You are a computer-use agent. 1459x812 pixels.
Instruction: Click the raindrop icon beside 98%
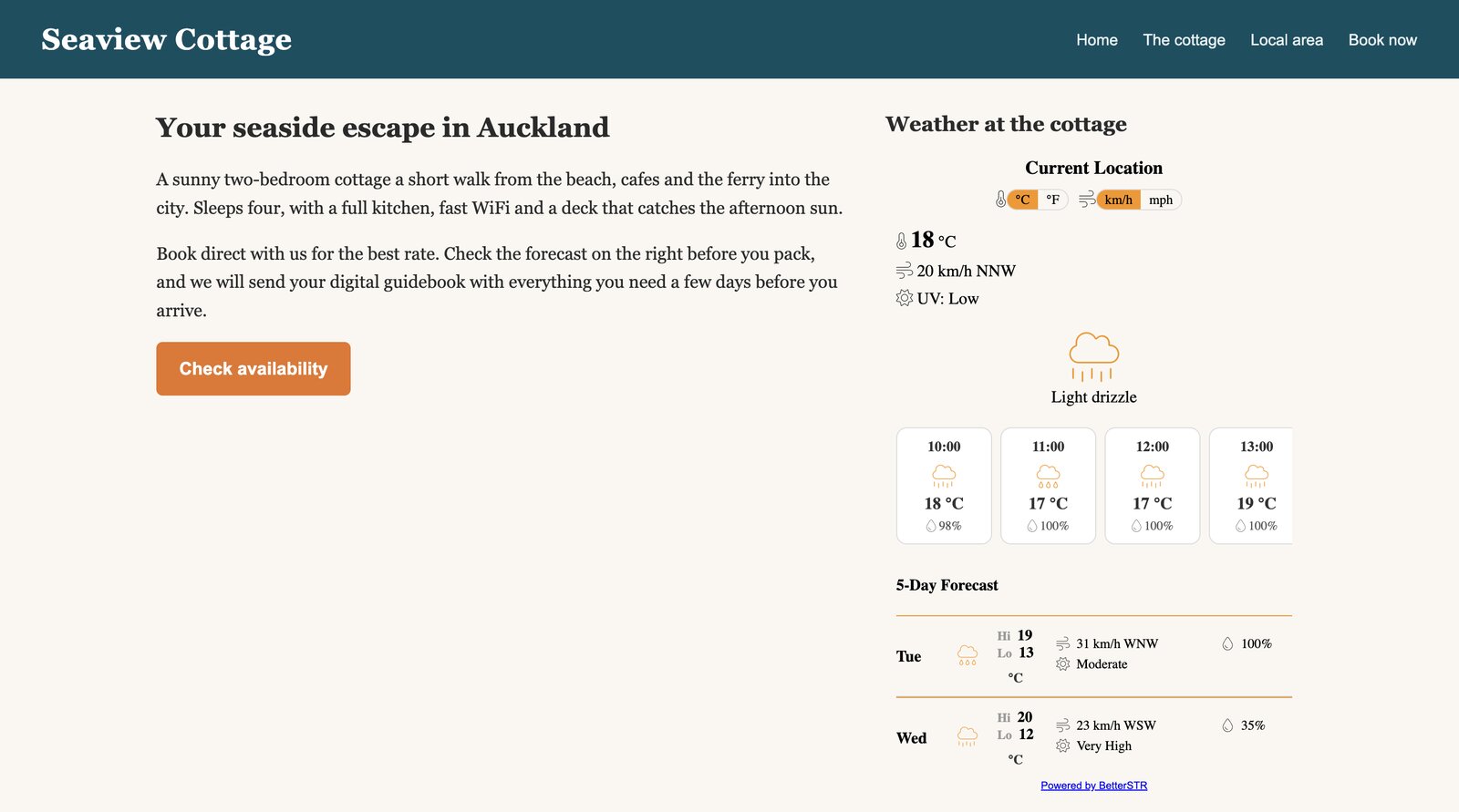(931, 526)
